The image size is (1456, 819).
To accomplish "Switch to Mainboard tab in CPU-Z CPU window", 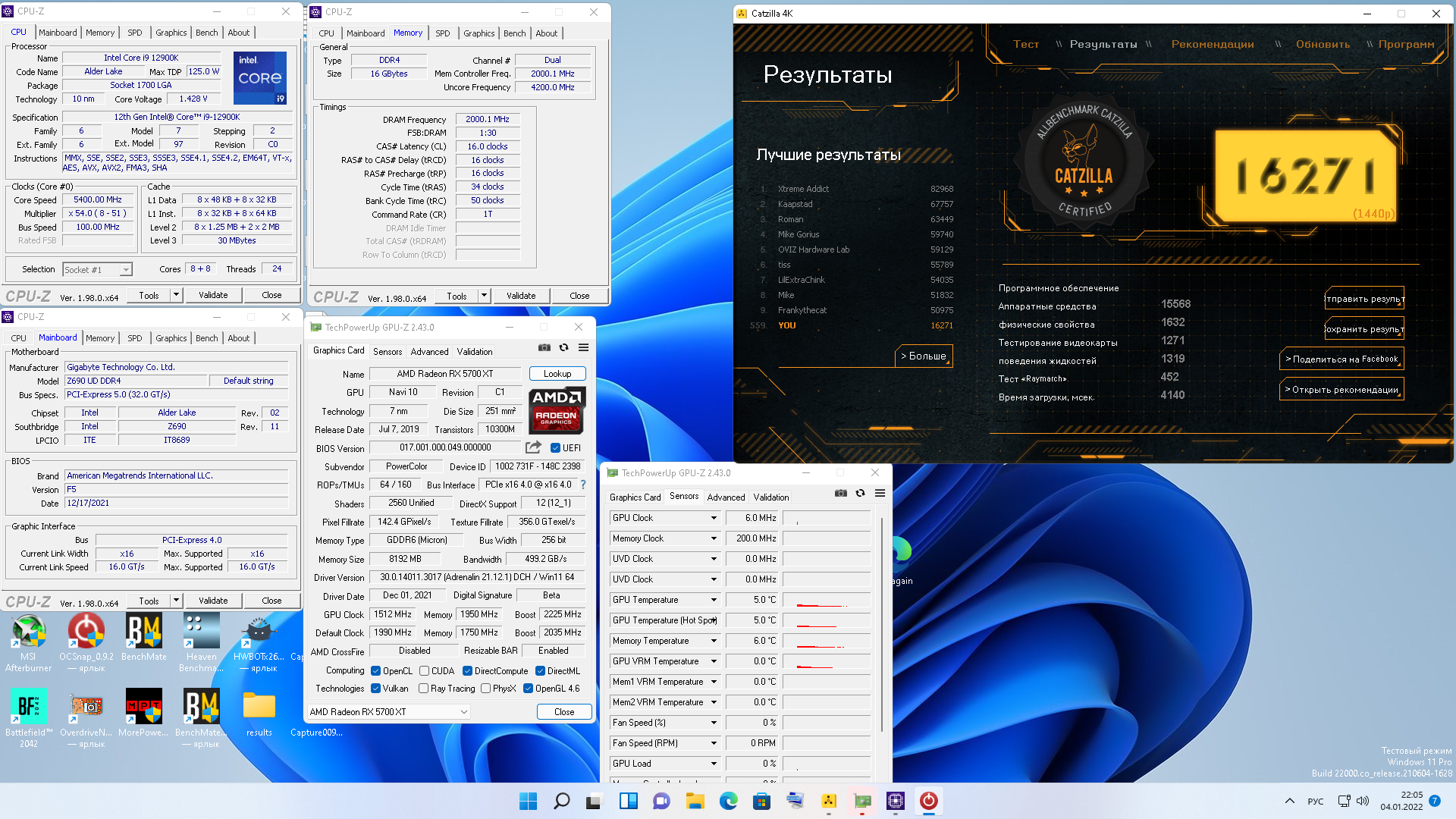I will tap(58, 33).
